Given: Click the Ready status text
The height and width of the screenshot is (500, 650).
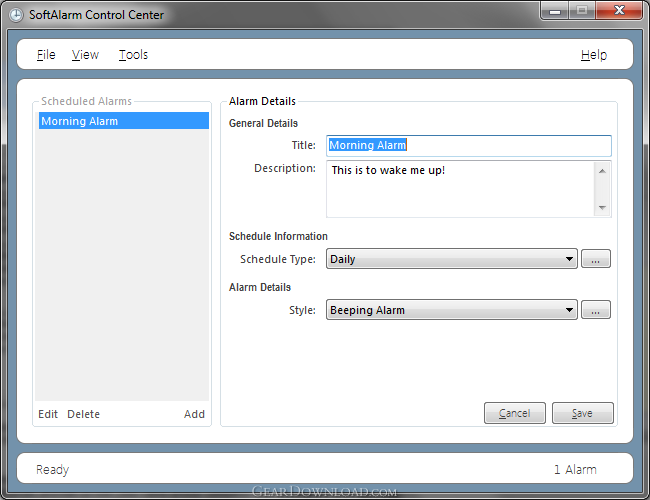Looking at the screenshot, I should point(52,469).
